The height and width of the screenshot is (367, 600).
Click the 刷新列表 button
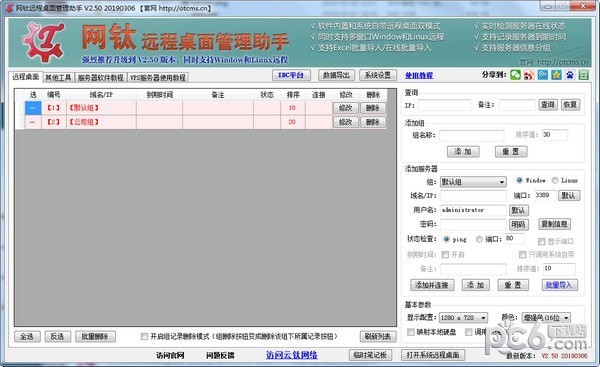pos(378,337)
